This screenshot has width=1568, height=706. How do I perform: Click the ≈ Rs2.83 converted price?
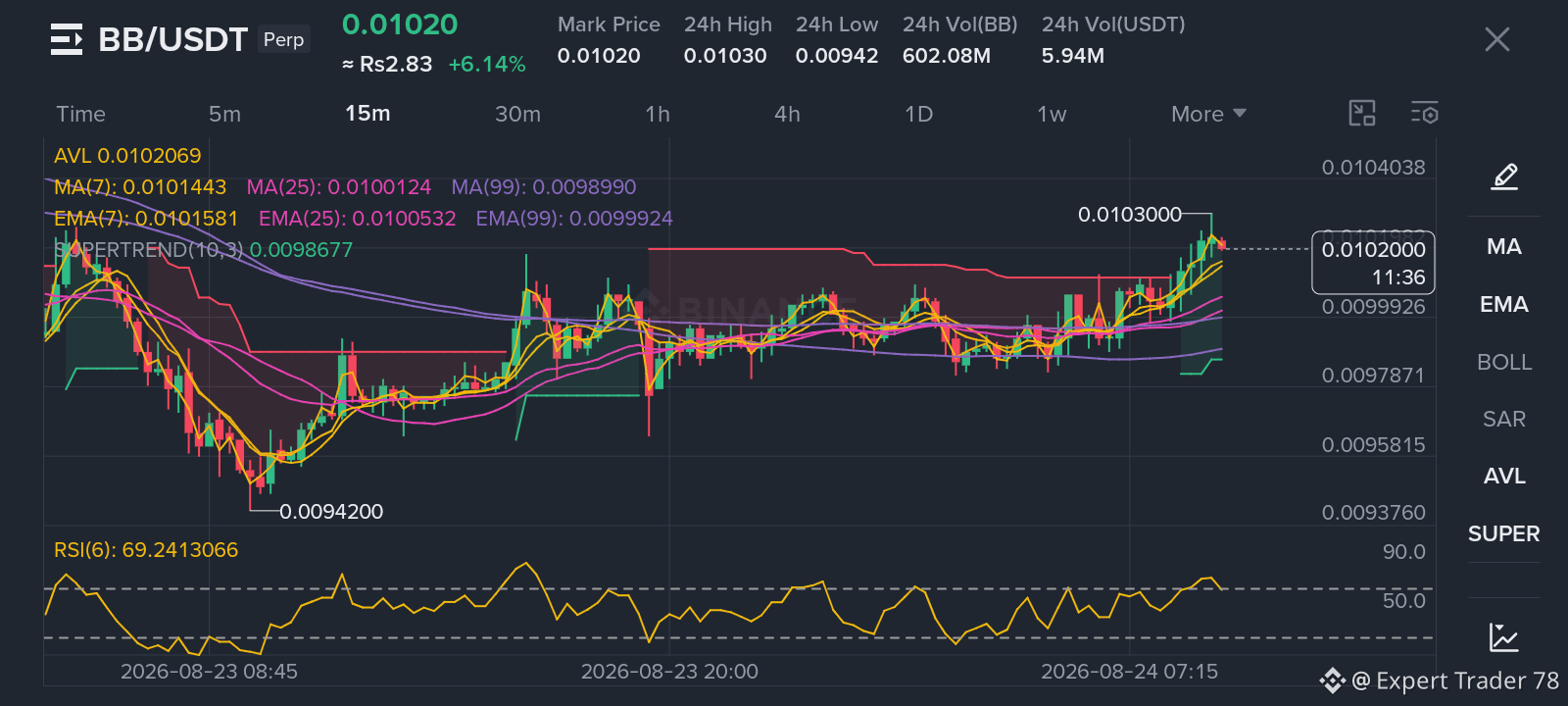(x=387, y=65)
